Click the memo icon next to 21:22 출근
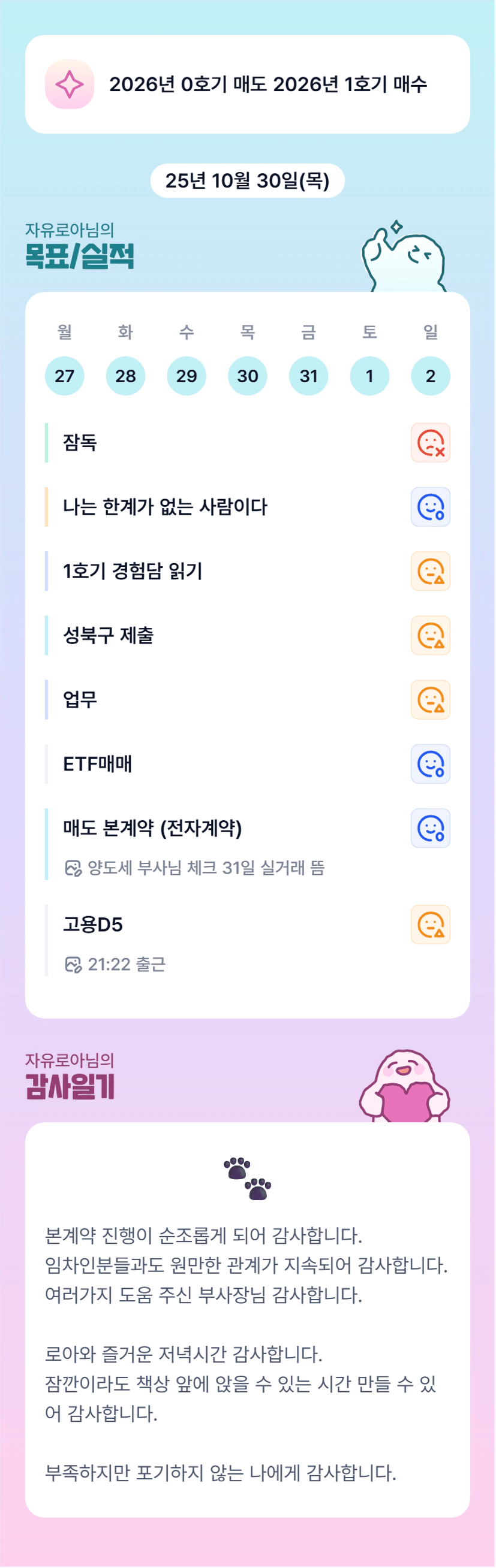 tap(73, 965)
